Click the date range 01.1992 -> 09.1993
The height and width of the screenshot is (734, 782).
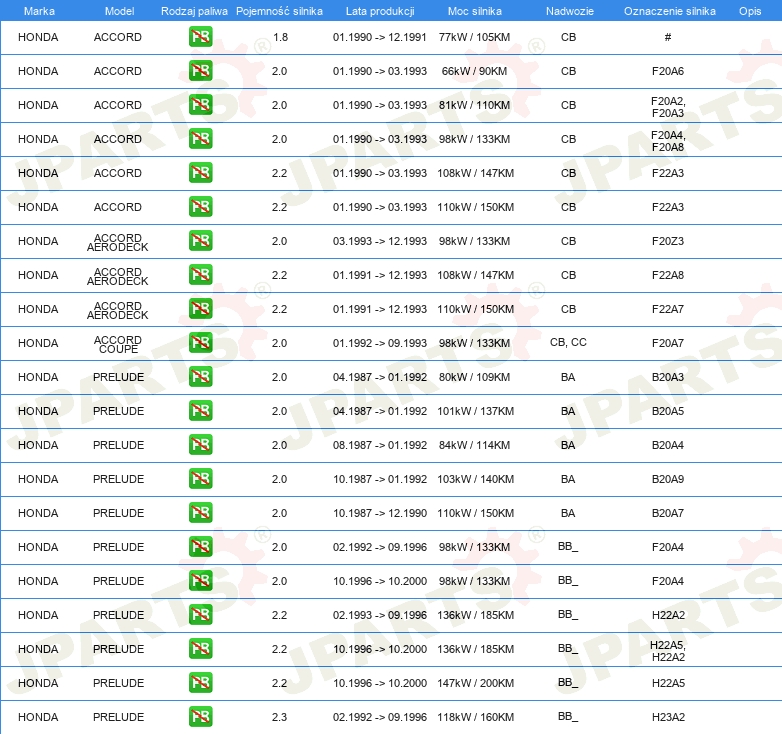(x=380, y=343)
